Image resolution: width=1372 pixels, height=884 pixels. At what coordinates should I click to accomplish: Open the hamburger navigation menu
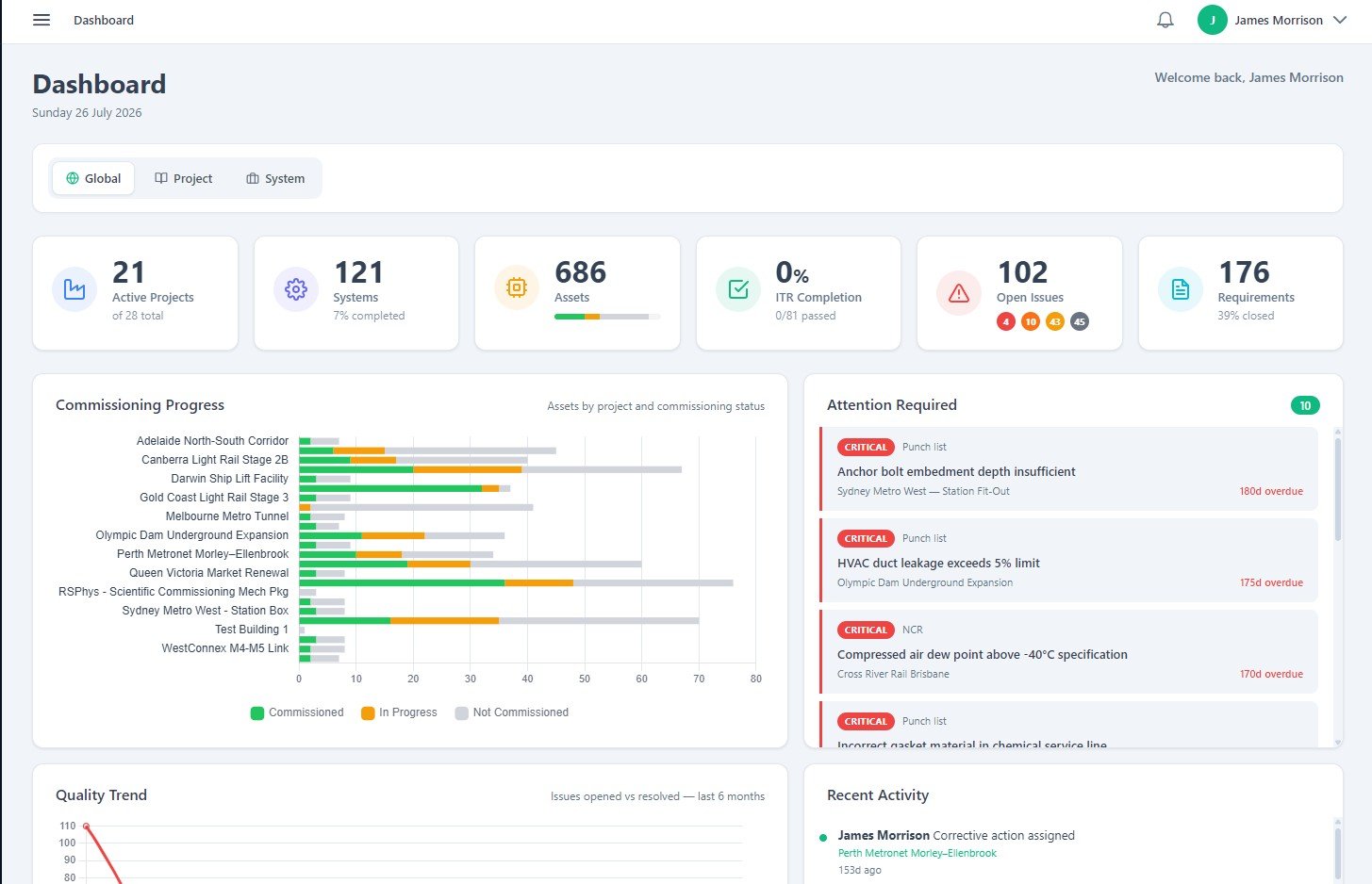[41, 20]
